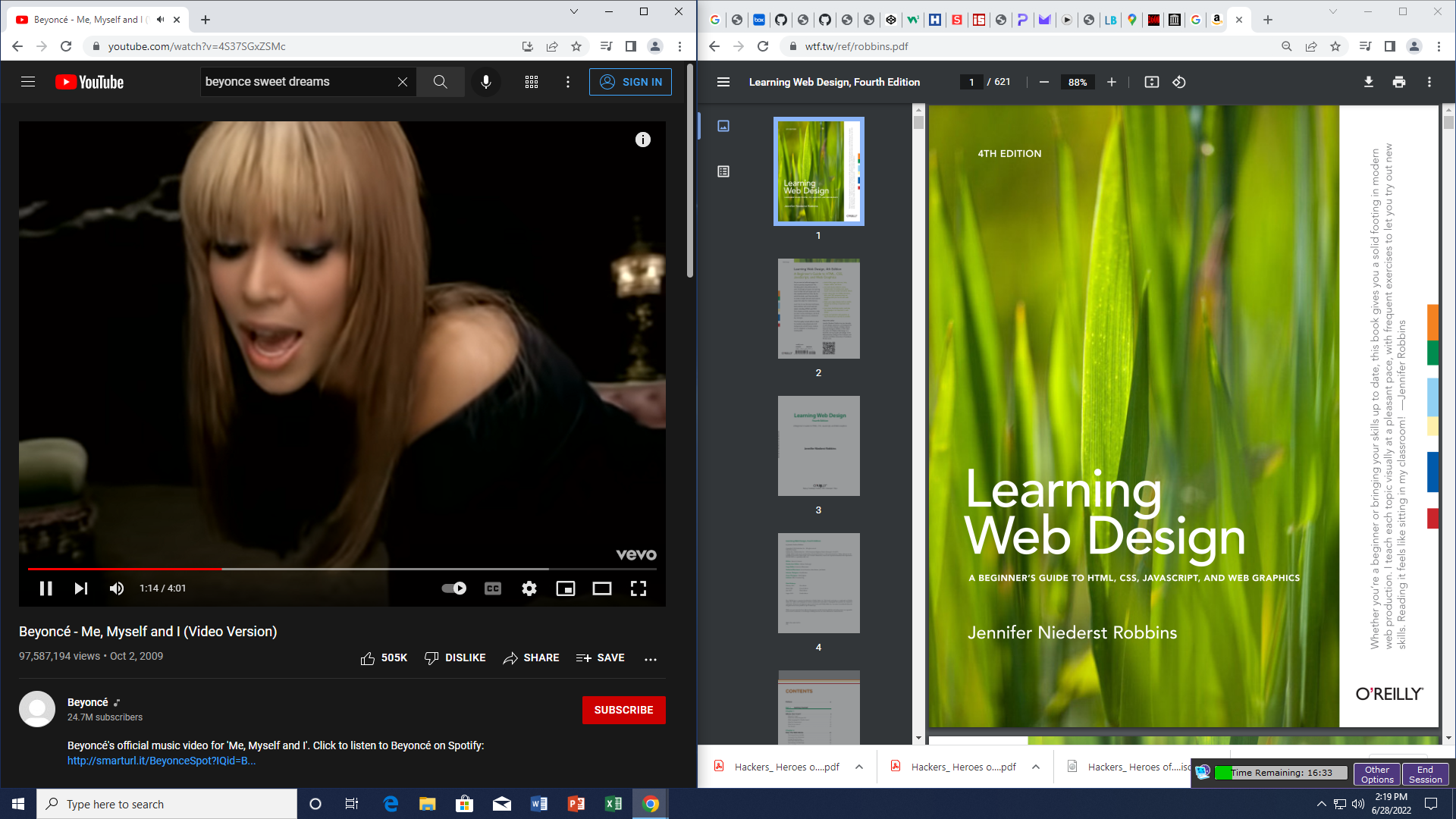Toggle the autoplay switch
Viewport: 1456px width, 819px height.
coord(453,588)
